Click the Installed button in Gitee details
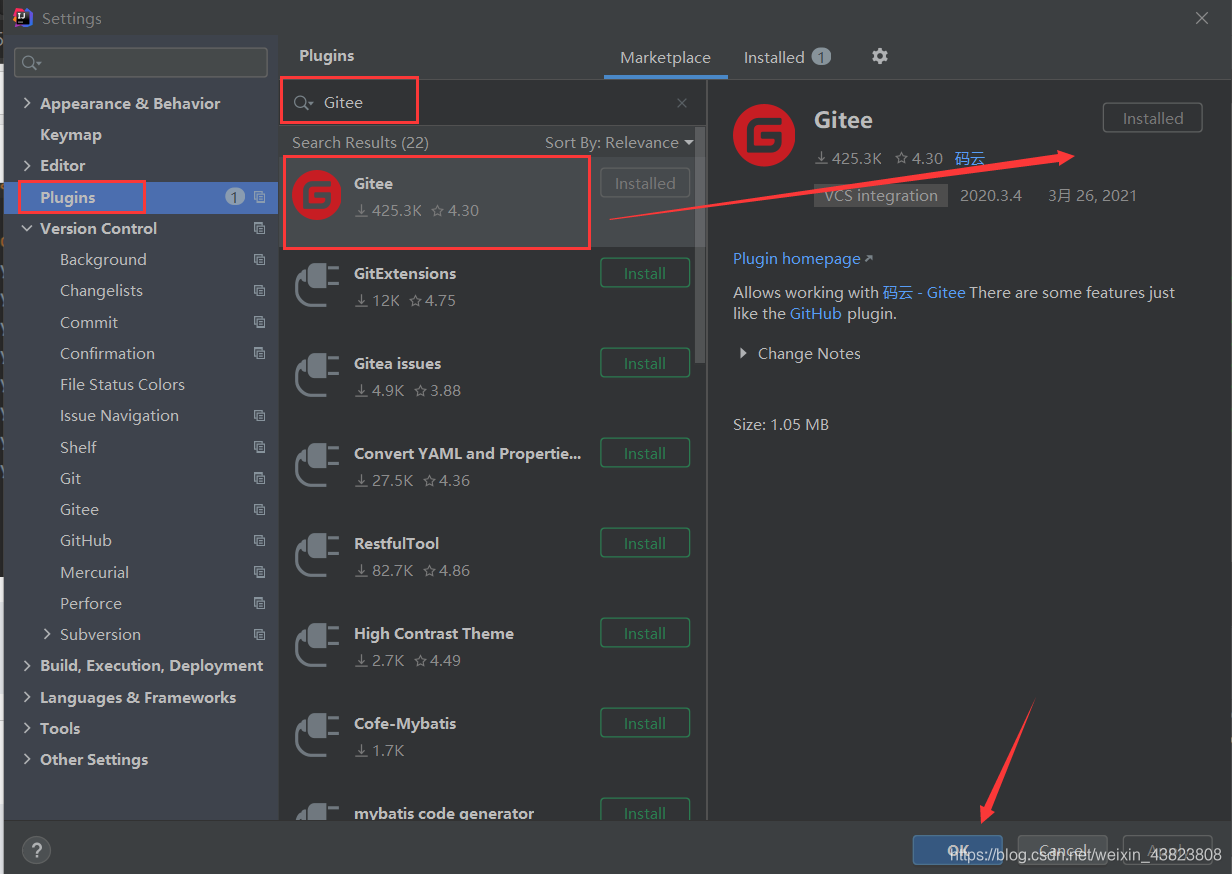 (x=1152, y=118)
